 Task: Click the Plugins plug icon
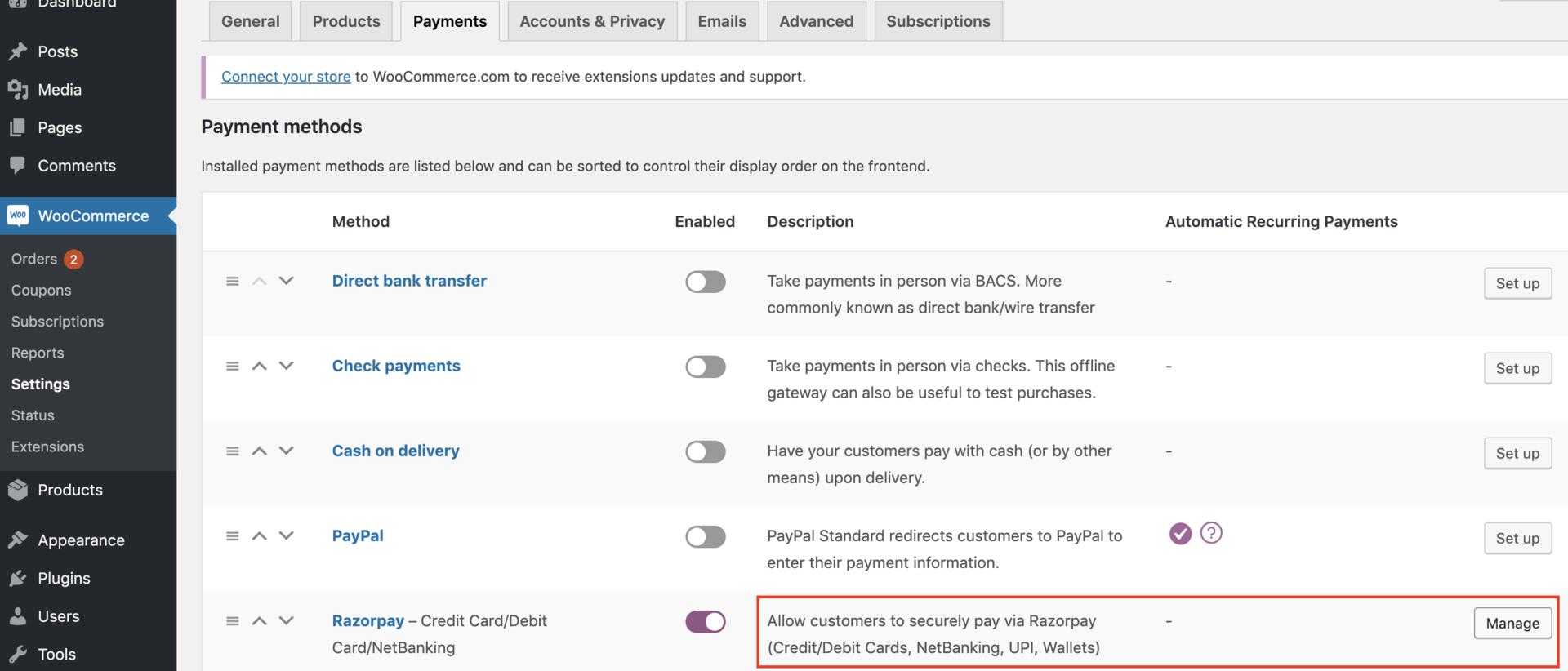18,578
